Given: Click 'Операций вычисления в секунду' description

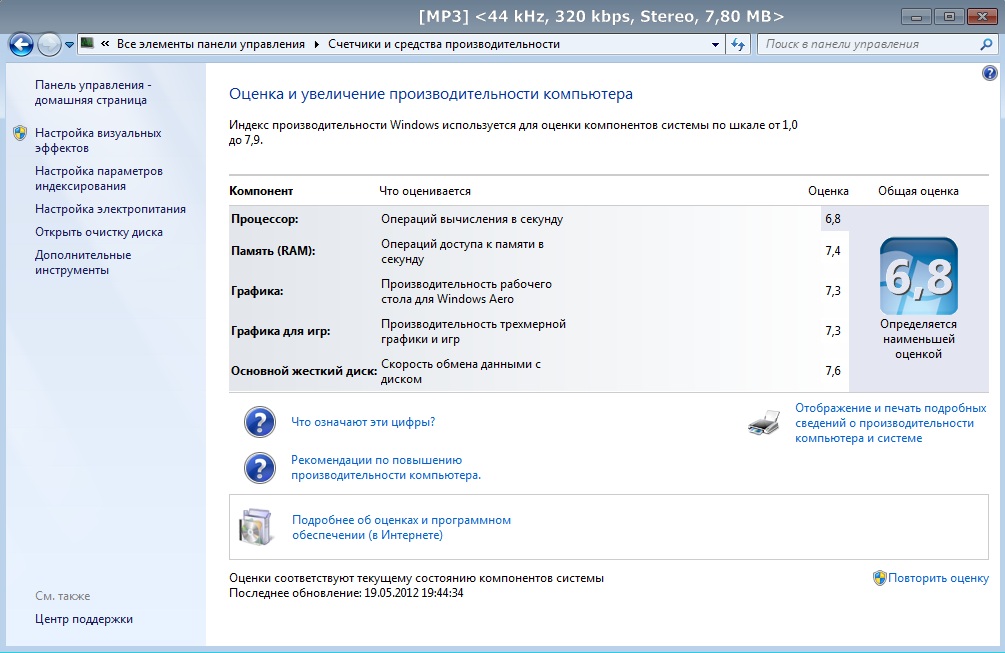Looking at the screenshot, I should [x=472, y=219].
